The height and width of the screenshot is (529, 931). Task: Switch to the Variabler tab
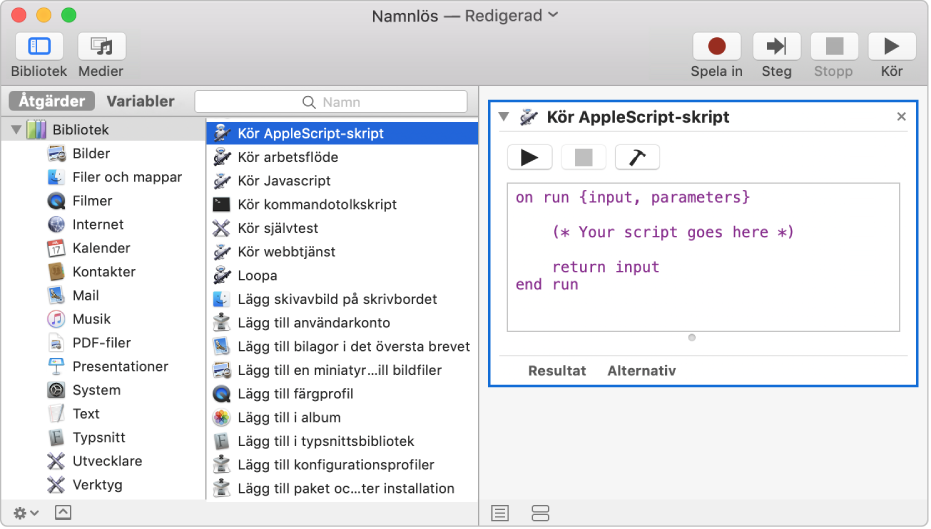(x=140, y=101)
